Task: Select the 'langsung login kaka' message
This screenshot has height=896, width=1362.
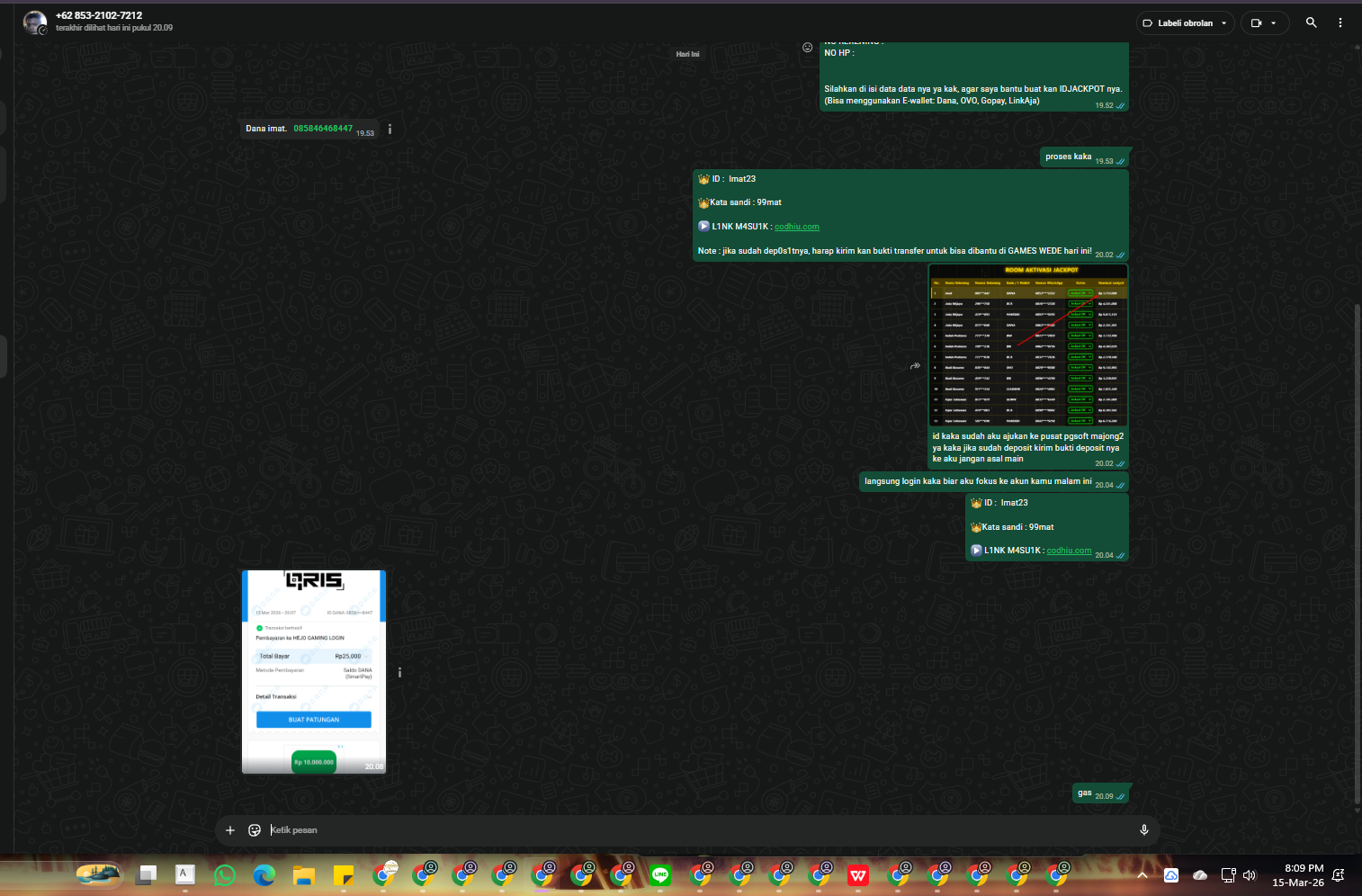Action: point(993,482)
